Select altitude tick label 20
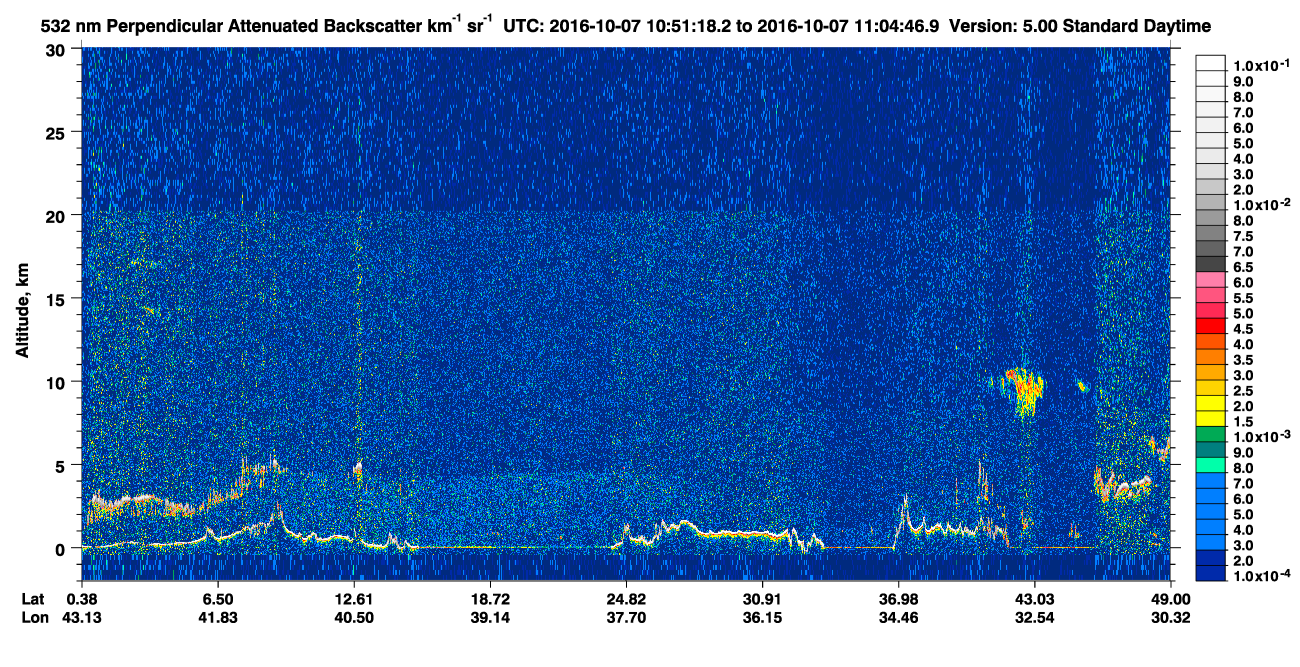 point(57,215)
